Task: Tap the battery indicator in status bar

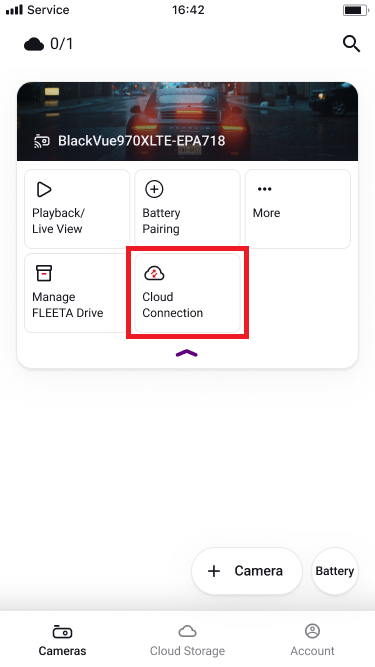Action: pos(355,10)
